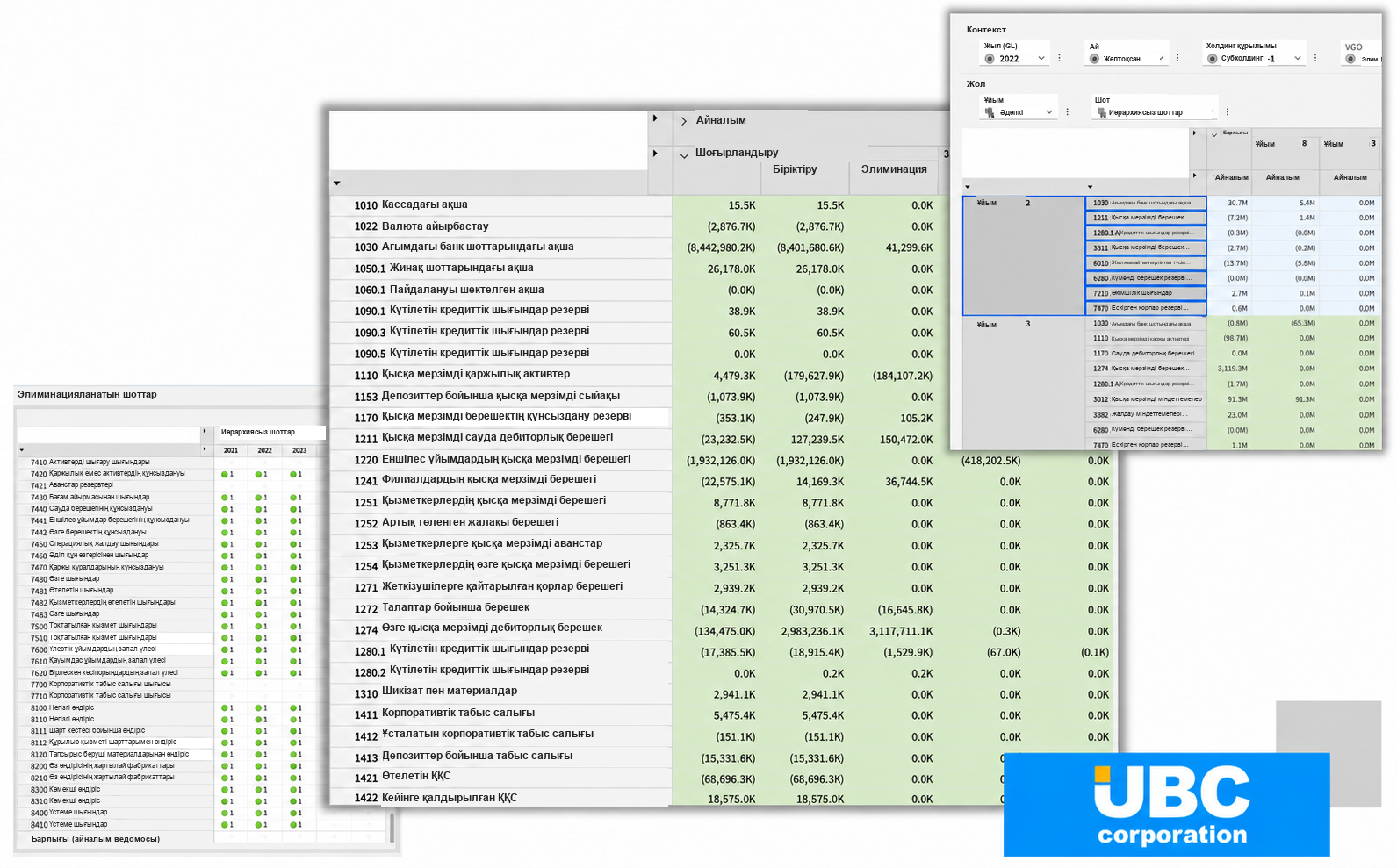Click the dimension icon in the VGO field
1397x868 pixels.
(x=1350, y=59)
